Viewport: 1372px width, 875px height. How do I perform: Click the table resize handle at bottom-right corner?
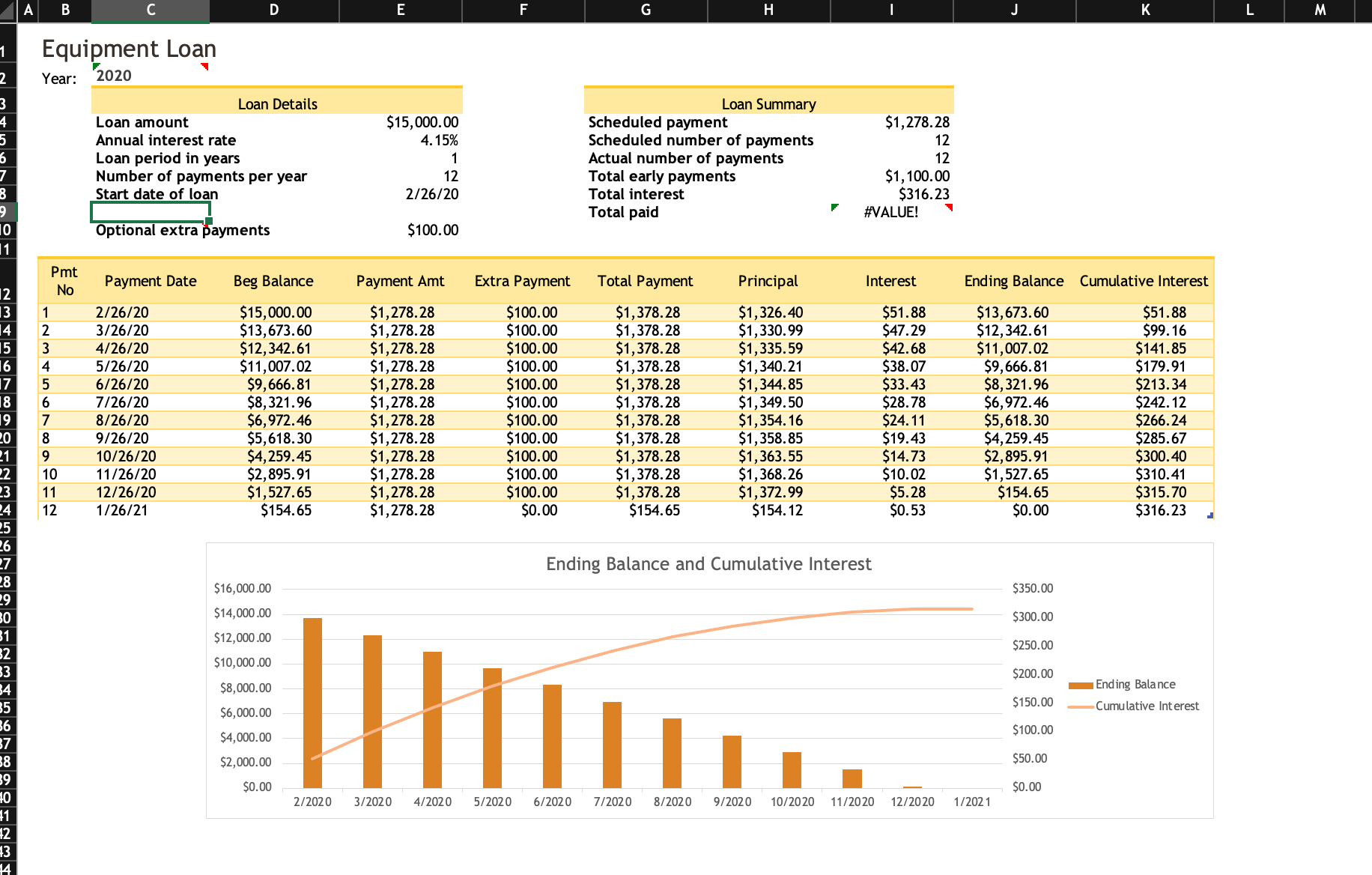pos(1210,515)
